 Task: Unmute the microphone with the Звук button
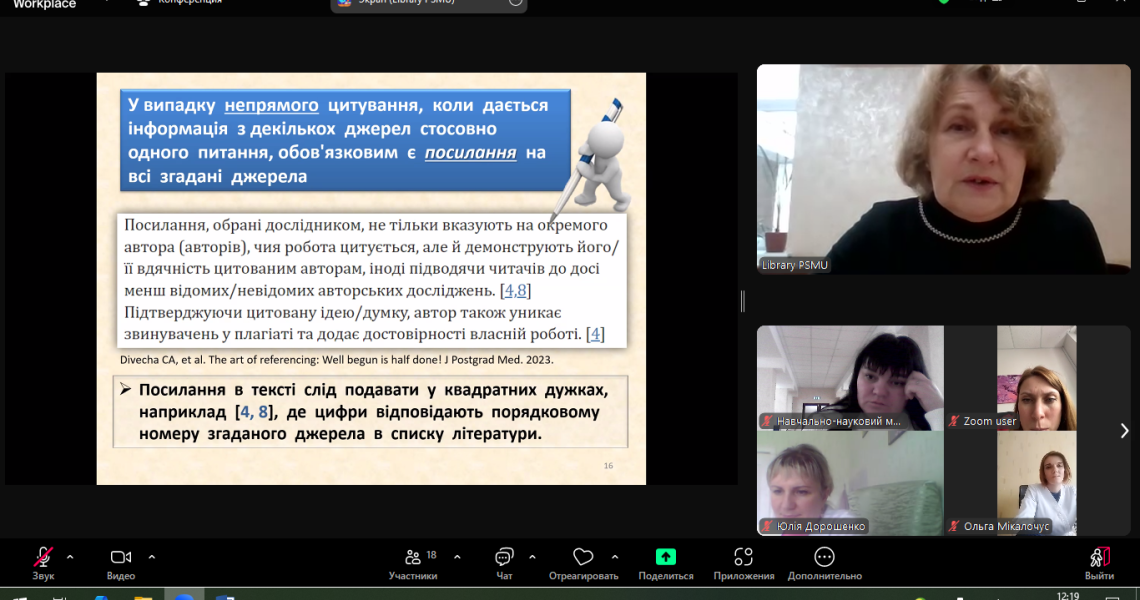tap(43, 564)
